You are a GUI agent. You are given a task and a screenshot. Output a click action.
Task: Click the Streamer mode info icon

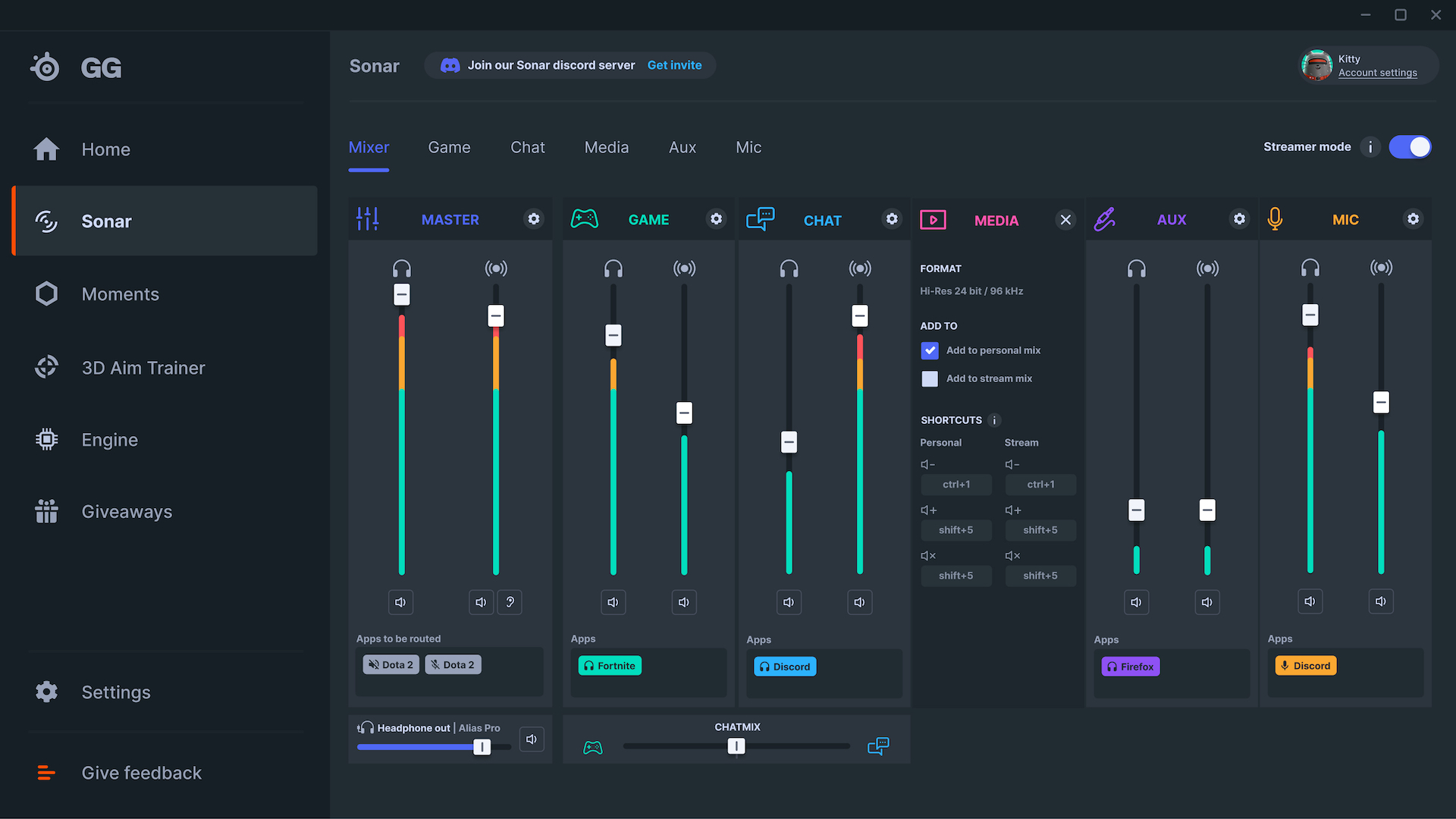point(1370,147)
